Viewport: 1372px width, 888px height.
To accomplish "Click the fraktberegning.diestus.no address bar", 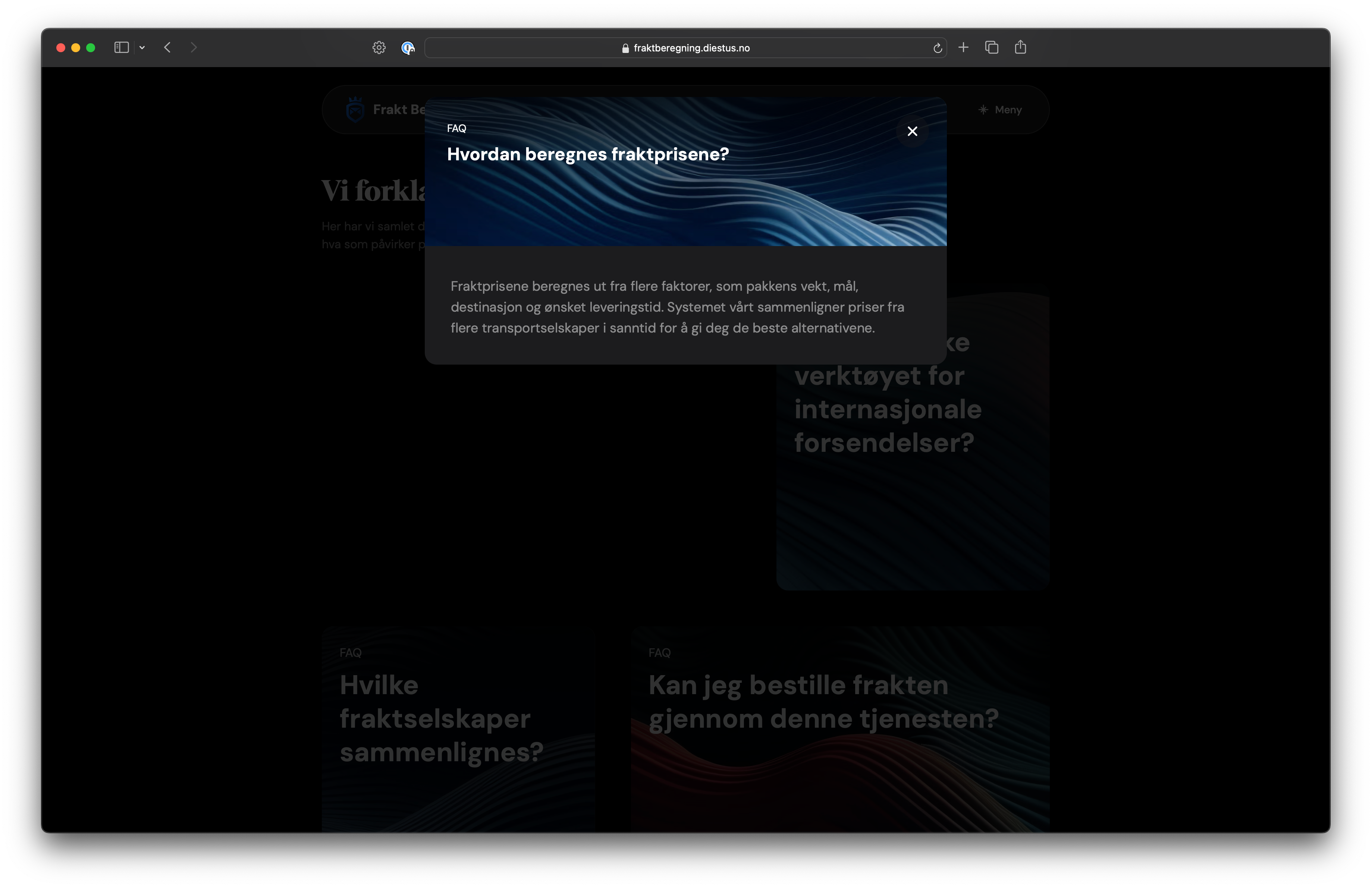I will 691,48.
